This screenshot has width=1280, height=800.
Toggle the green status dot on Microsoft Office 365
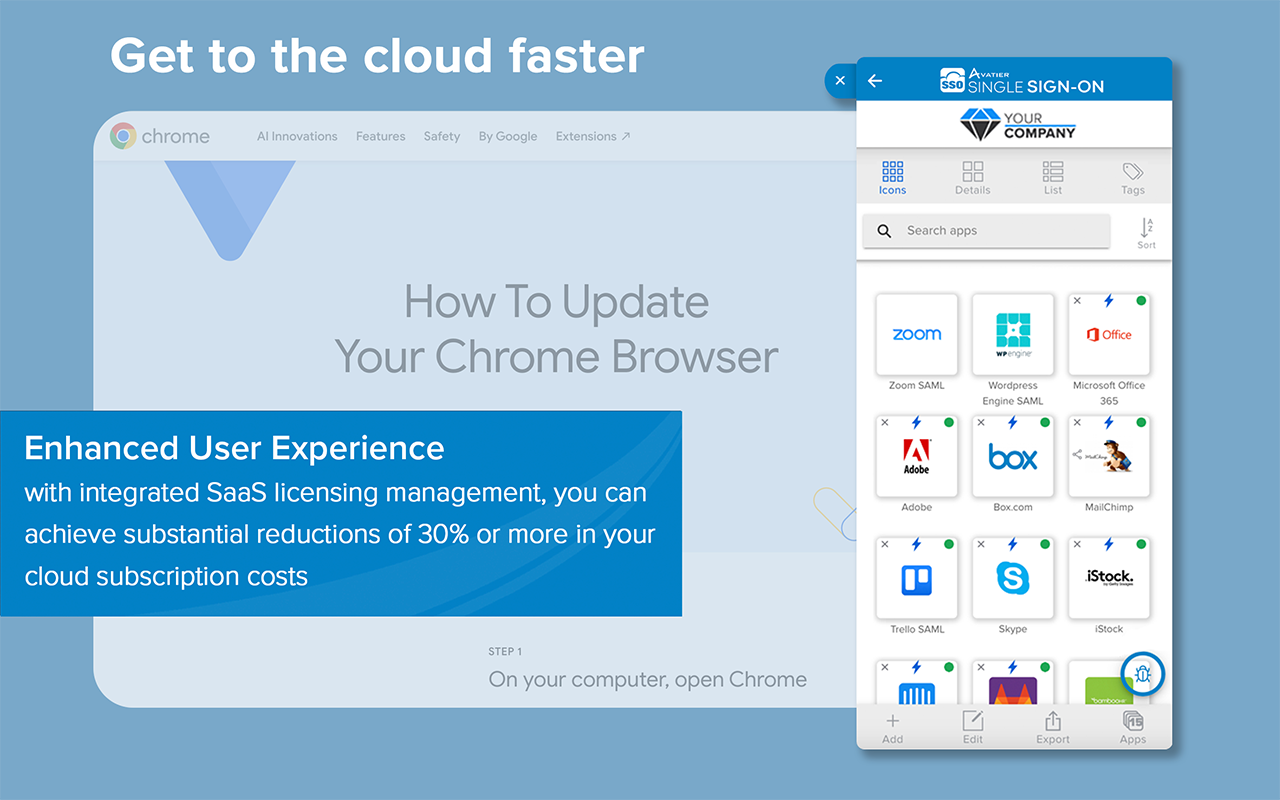[x=1140, y=301]
